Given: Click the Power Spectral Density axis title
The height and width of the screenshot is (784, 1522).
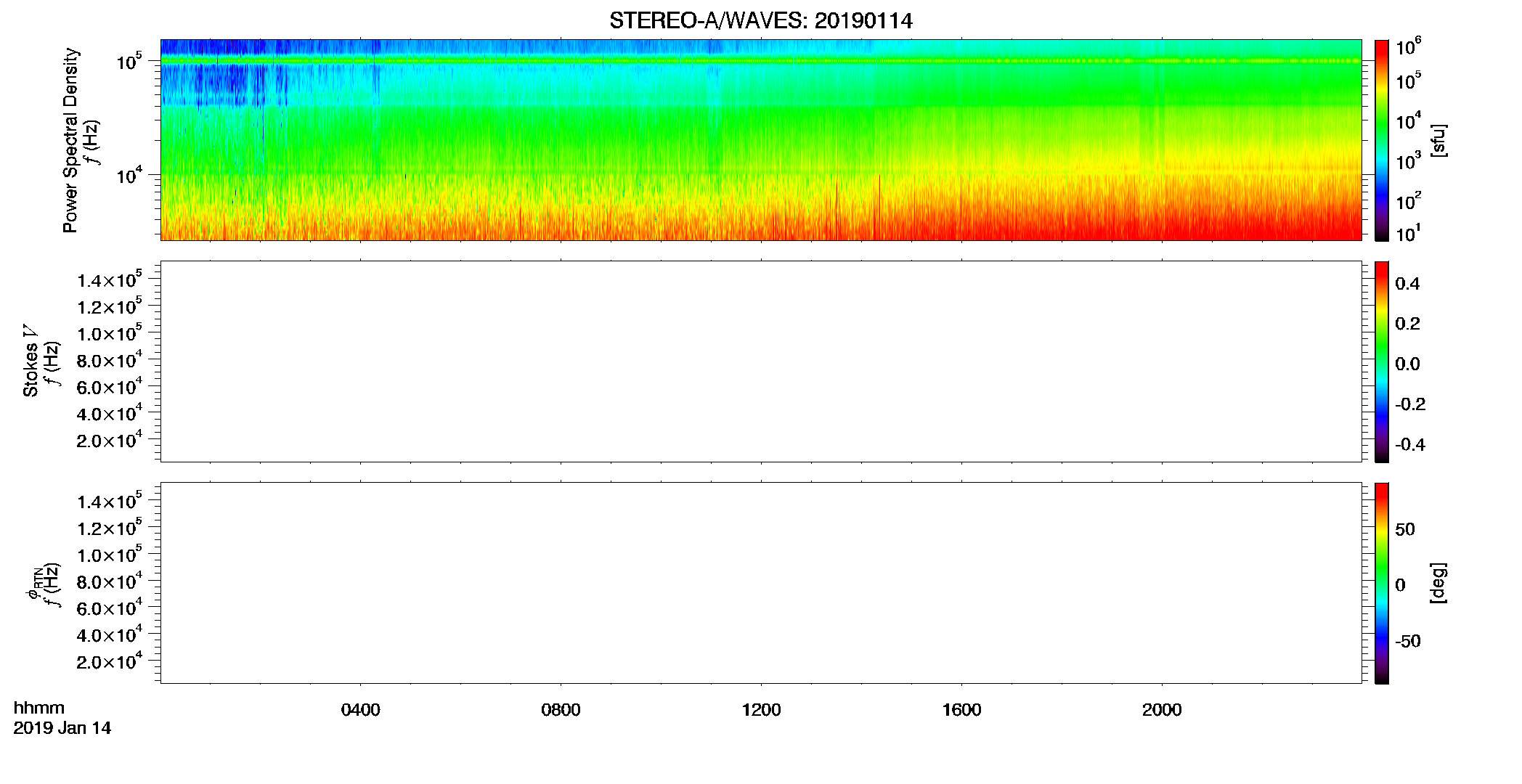Looking at the screenshot, I should click(70, 140).
